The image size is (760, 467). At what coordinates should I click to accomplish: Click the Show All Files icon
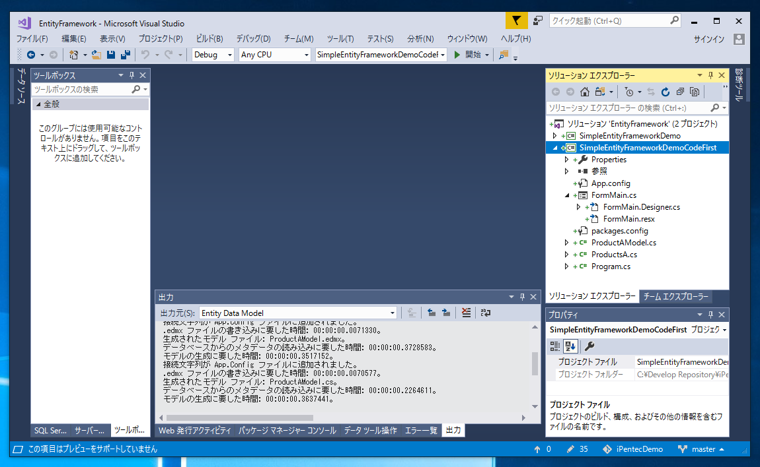pos(695,92)
